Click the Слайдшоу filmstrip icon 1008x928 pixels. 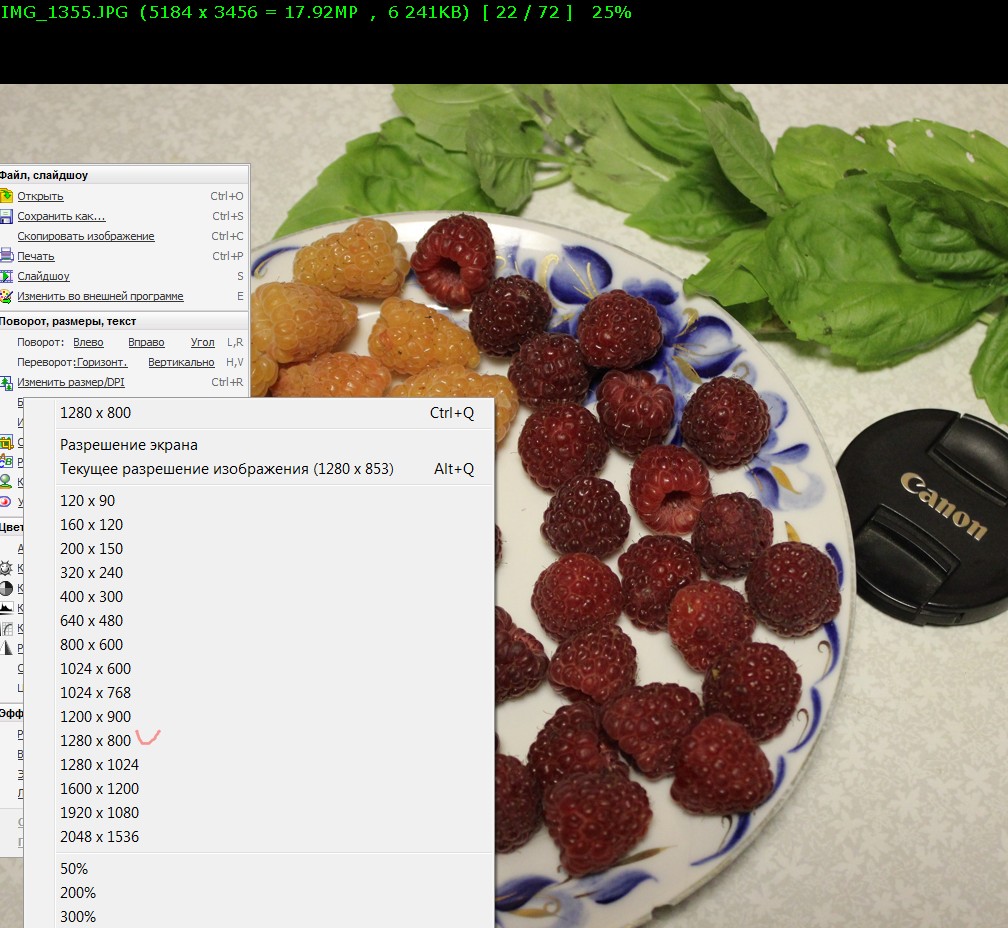point(6,276)
